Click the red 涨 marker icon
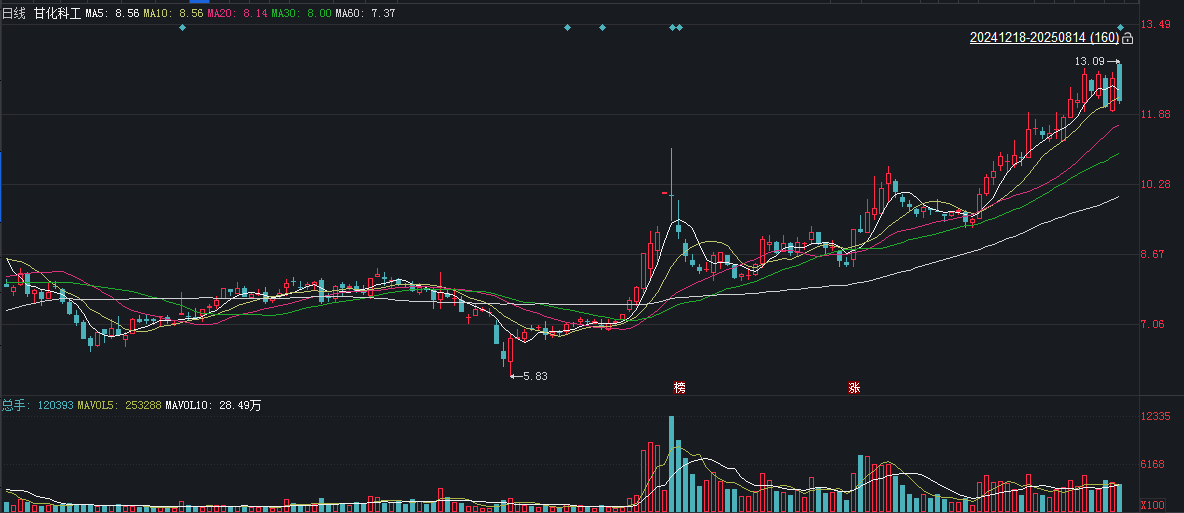 point(854,388)
